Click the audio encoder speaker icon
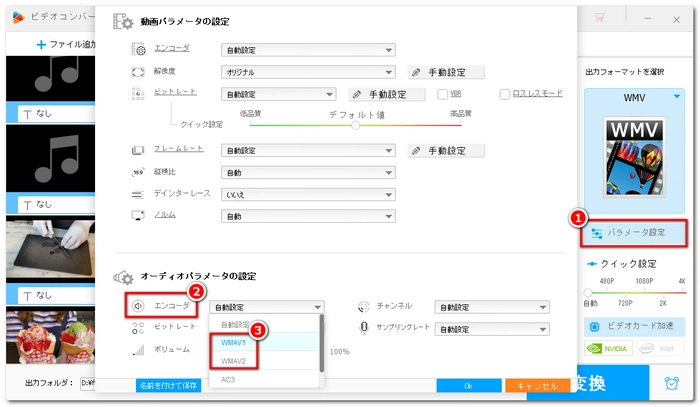The height and width of the screenshot is (407, 700). click(139, 307)
